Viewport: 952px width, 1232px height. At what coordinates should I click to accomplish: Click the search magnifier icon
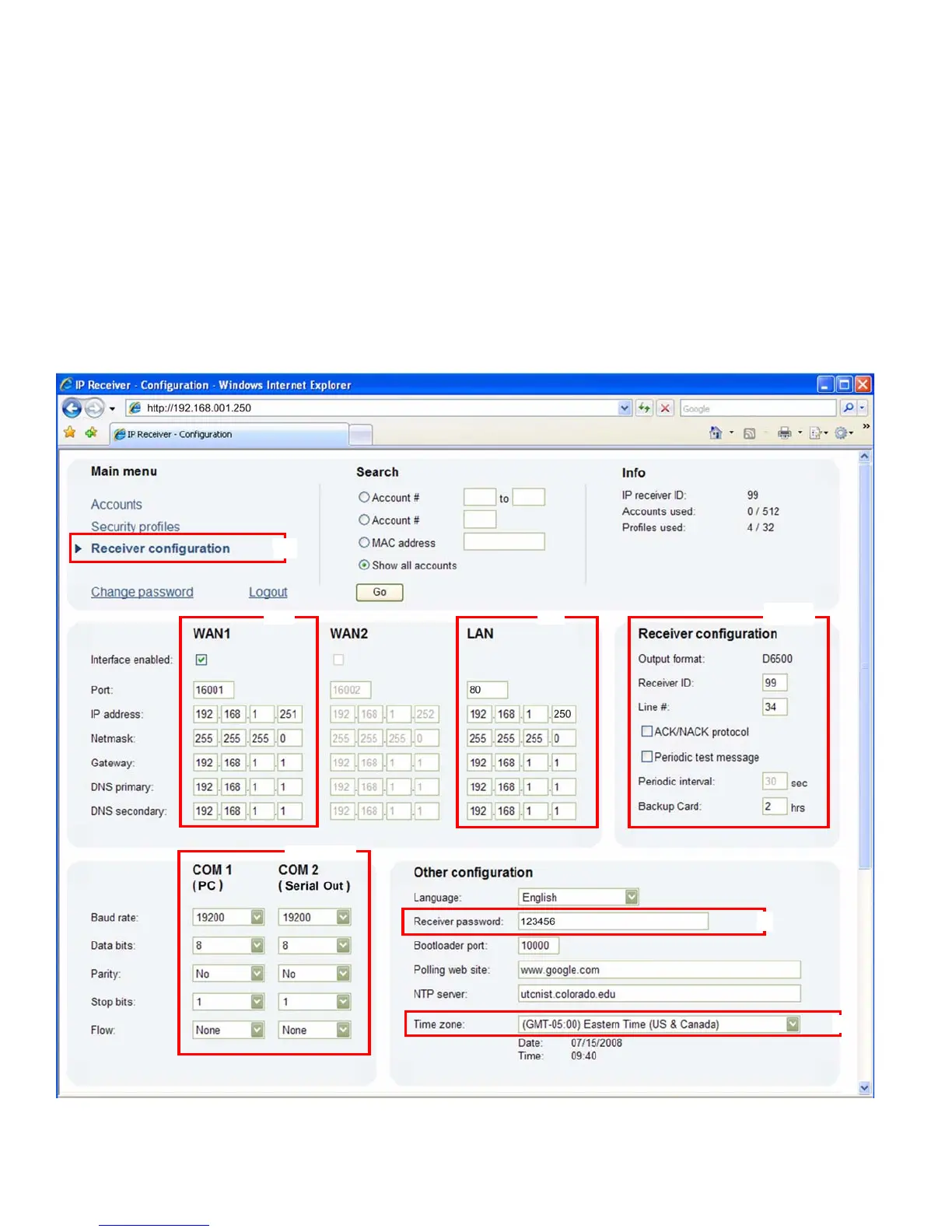coord(848,408)
